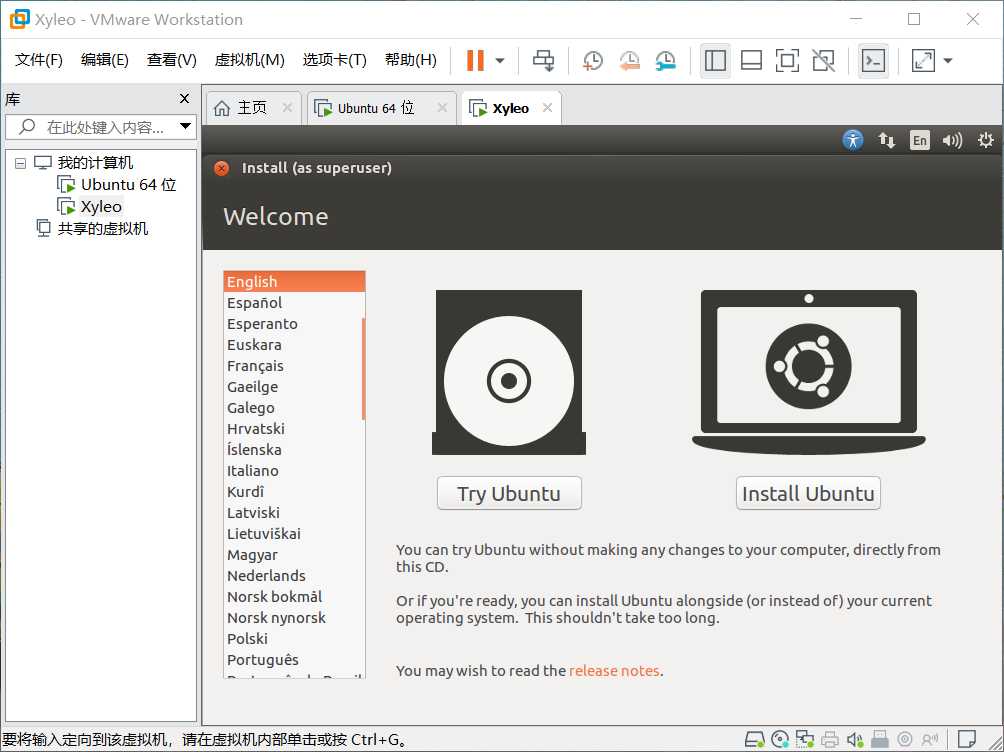Click the Ubuntu laptop illustration
The width and height of the screenshot is (1004, 752).
click(809, 372)
